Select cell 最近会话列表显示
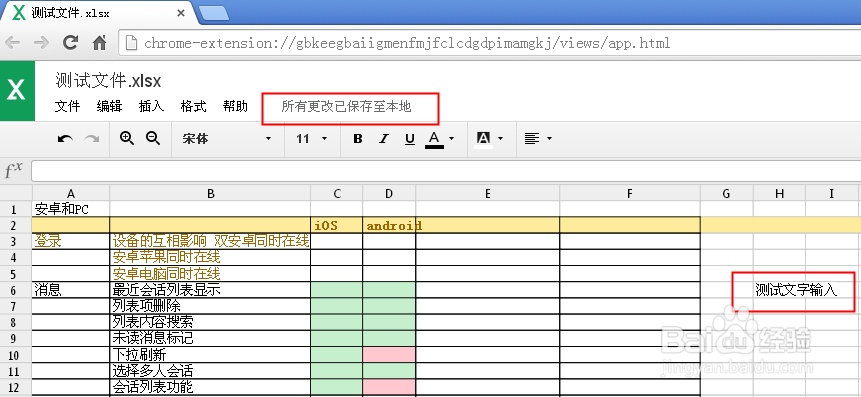Screen dimensions: 861x397 pyautogui.click(x=210, y=290)
